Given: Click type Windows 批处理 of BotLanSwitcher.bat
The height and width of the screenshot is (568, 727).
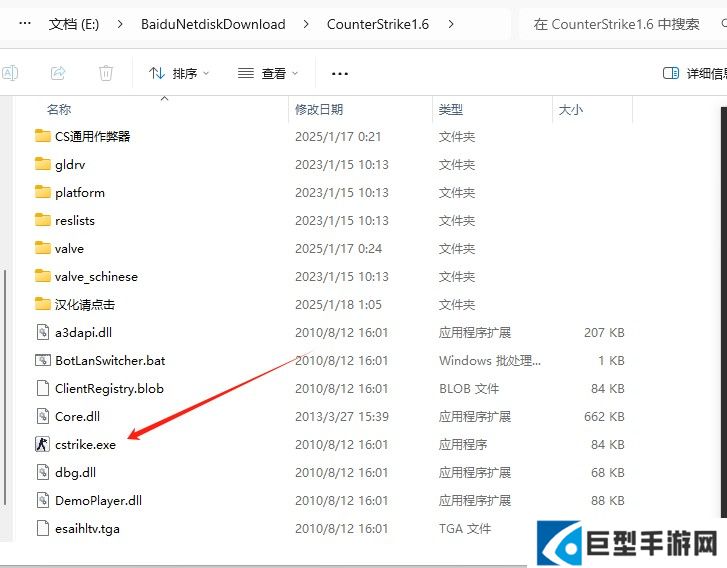Looking at the screenshot, I should click(x=490, y=360).
